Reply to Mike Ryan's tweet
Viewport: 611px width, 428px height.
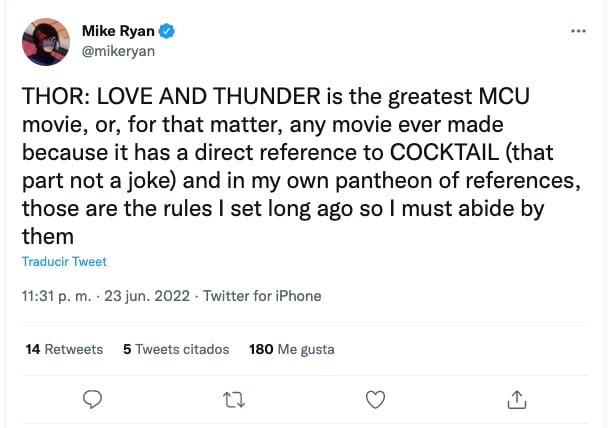pos(93,400)
